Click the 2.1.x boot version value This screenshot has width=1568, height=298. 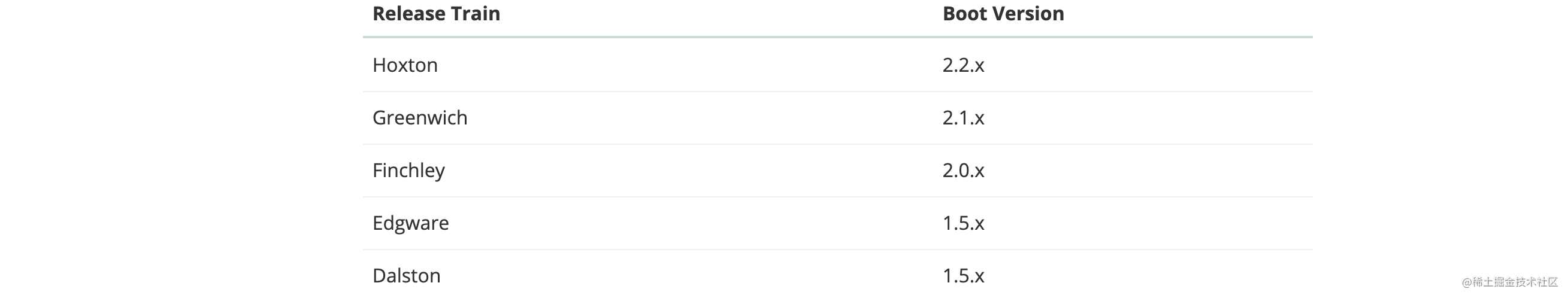[x=963, y=117]
